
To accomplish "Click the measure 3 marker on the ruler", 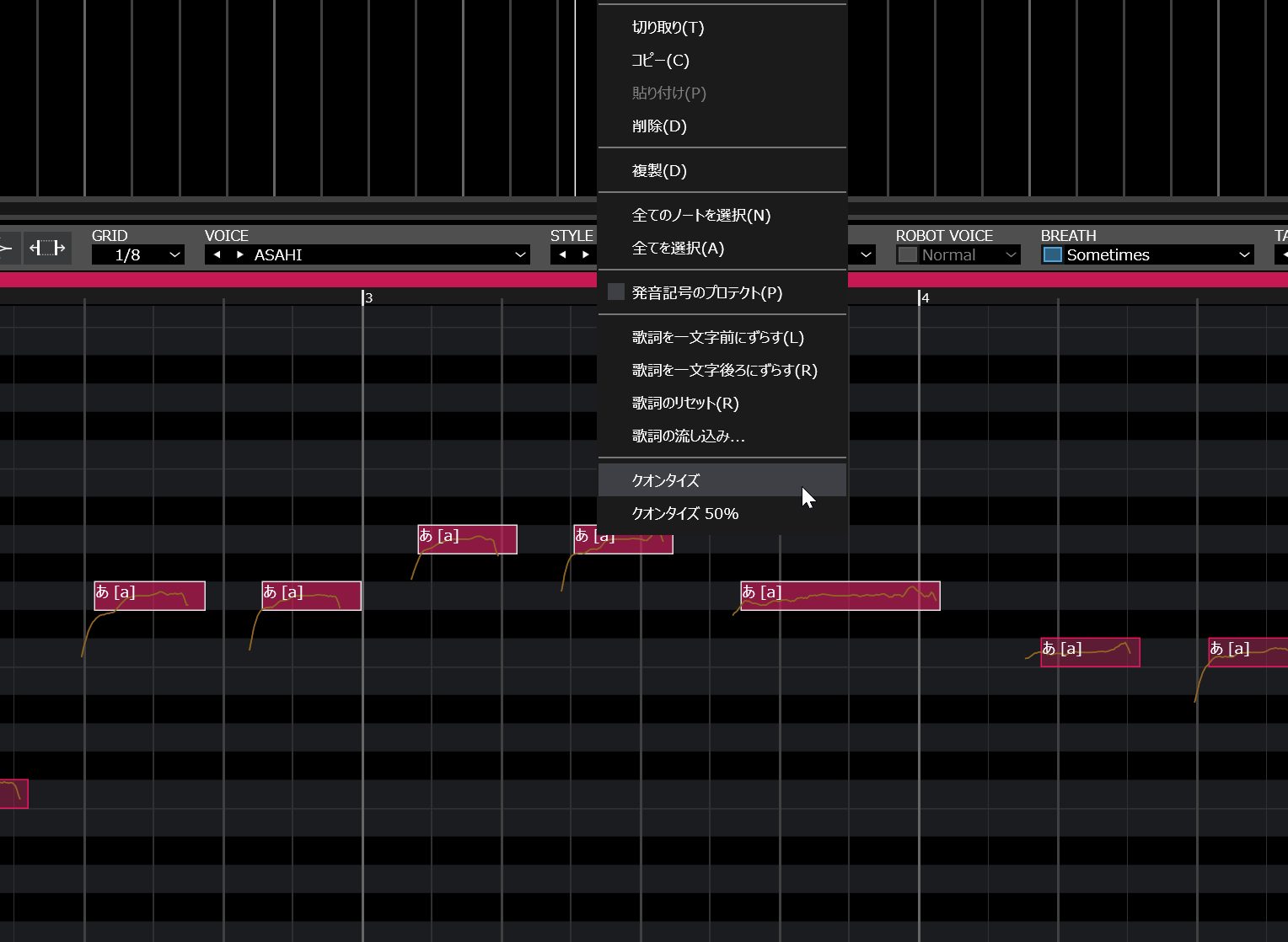I will click(x=368, y=297).
